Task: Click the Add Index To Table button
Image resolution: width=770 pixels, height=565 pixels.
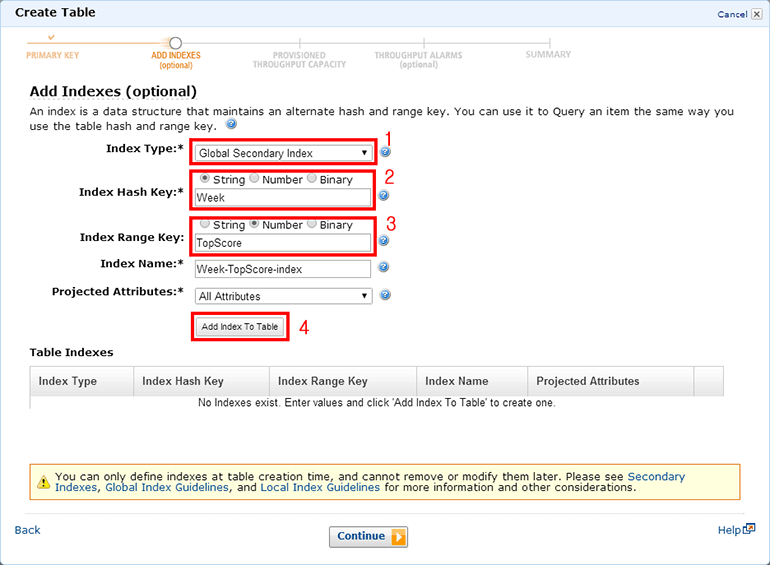Action: coord(240,327)
